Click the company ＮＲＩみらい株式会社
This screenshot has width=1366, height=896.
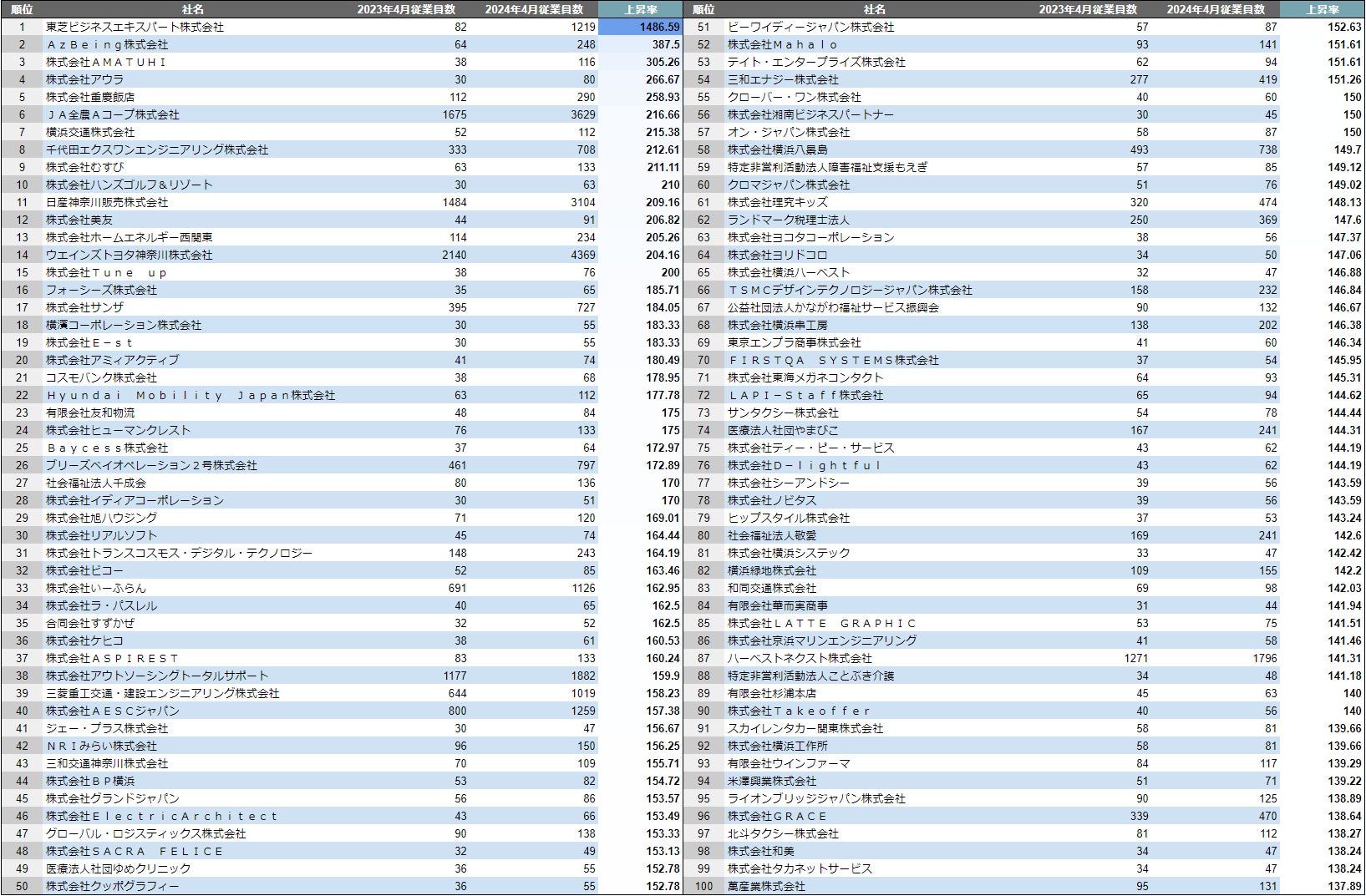[101, 746]
